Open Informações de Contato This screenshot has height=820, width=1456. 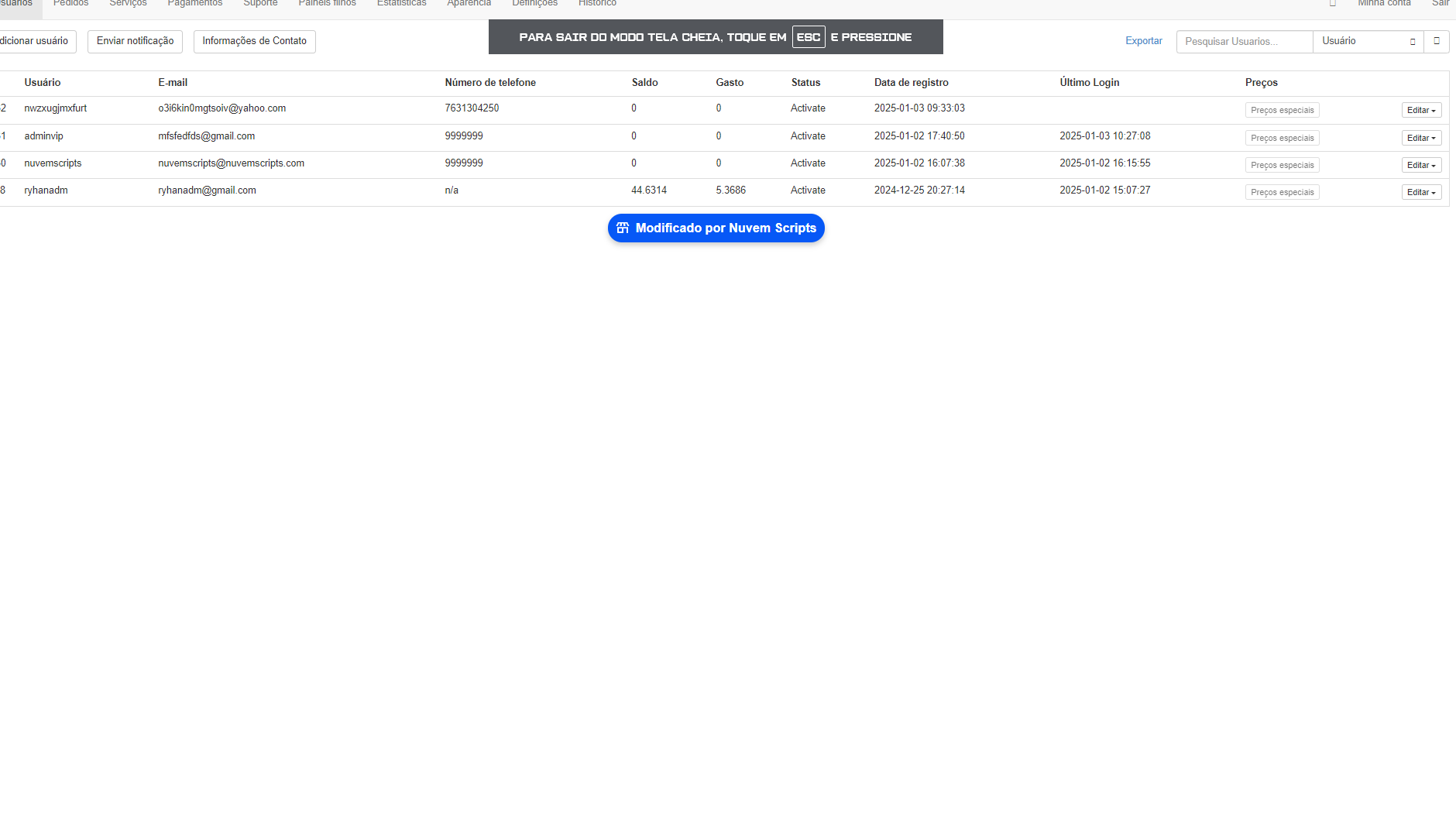254,41
